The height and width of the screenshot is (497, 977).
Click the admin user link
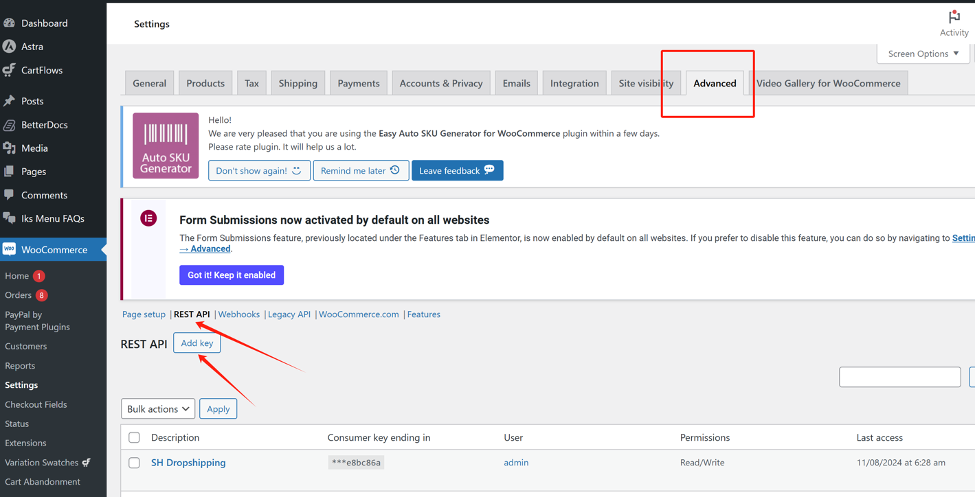516,463
